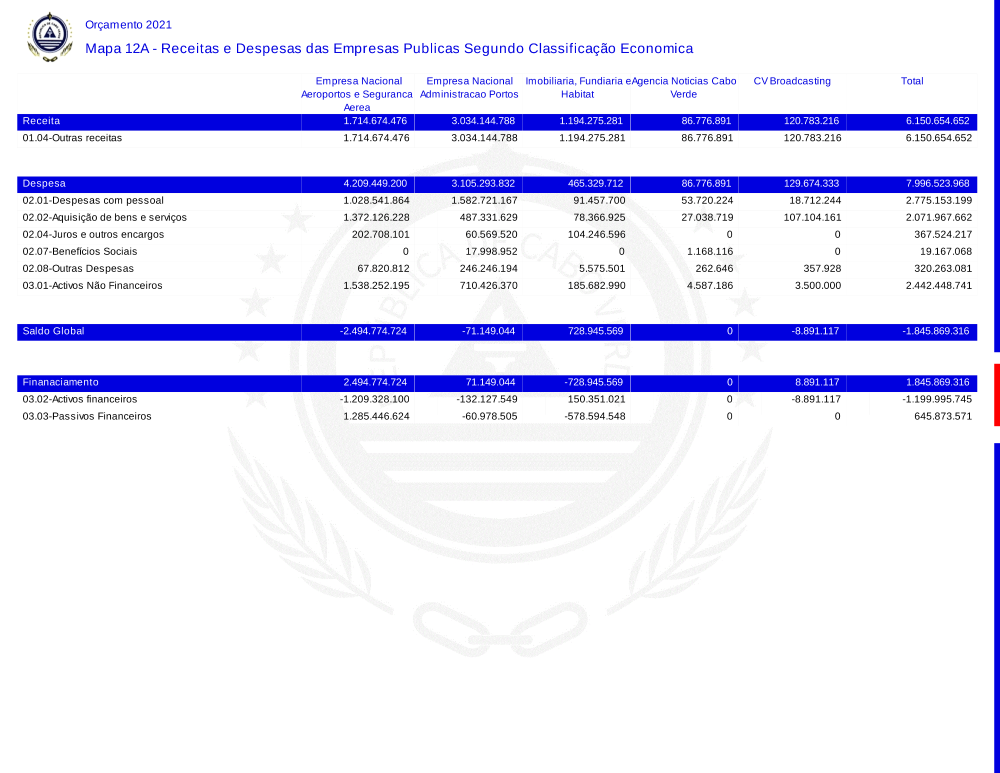Select the 03.01-Activos Não Financeiros row
Viewport: 1000px width, 773px height.
[92, 286]
